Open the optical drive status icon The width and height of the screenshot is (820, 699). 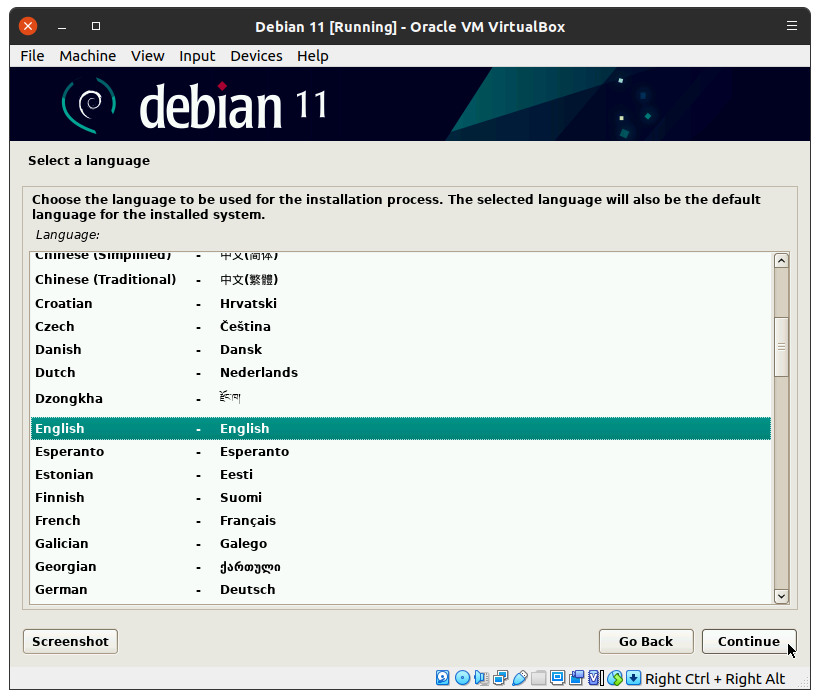click(462, 679)
